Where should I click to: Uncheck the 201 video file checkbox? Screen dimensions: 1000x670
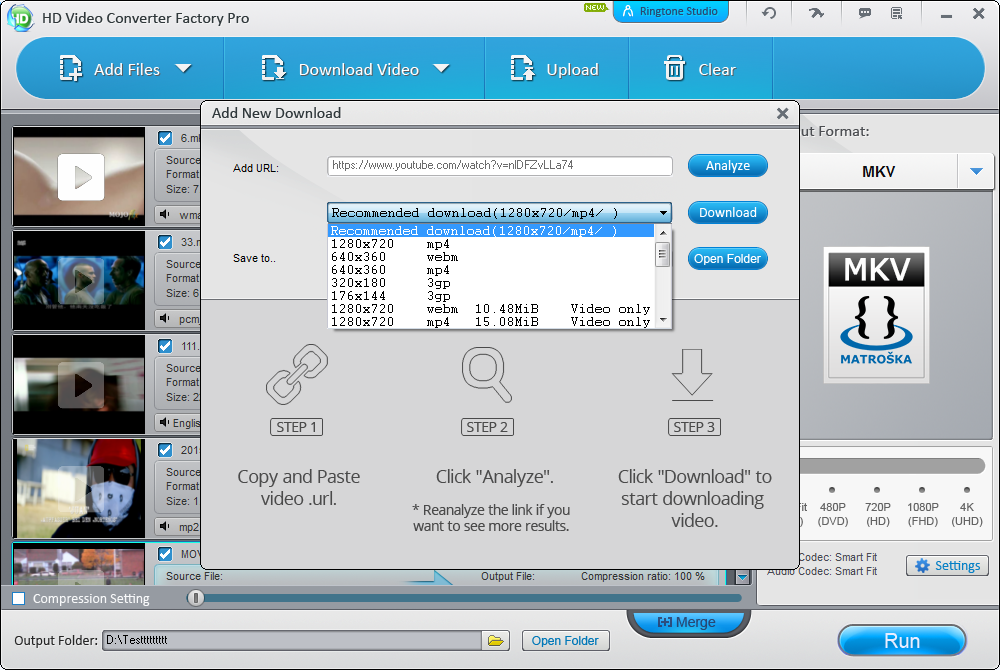[165, 449]
